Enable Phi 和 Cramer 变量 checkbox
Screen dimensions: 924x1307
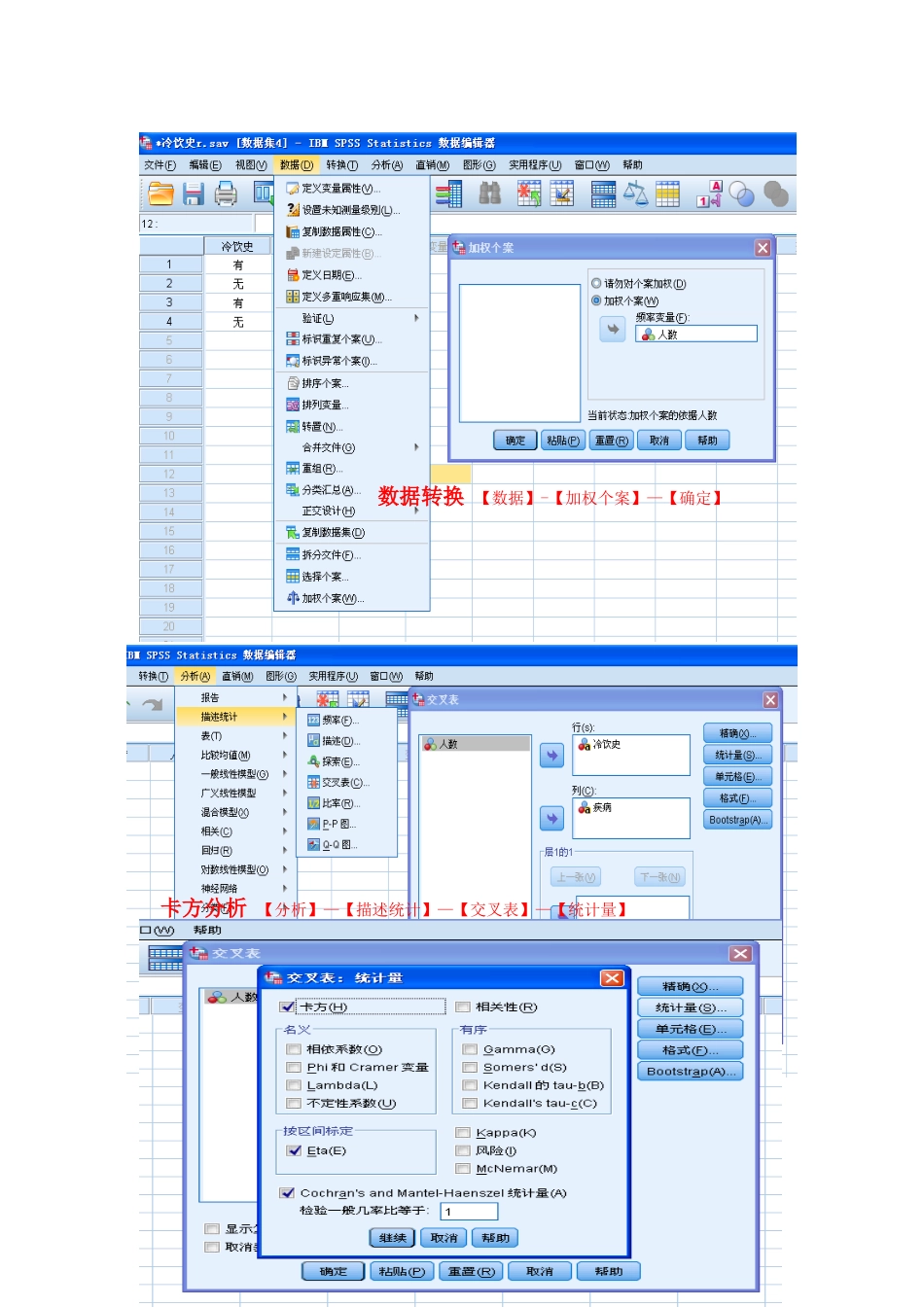(294, 1068)
